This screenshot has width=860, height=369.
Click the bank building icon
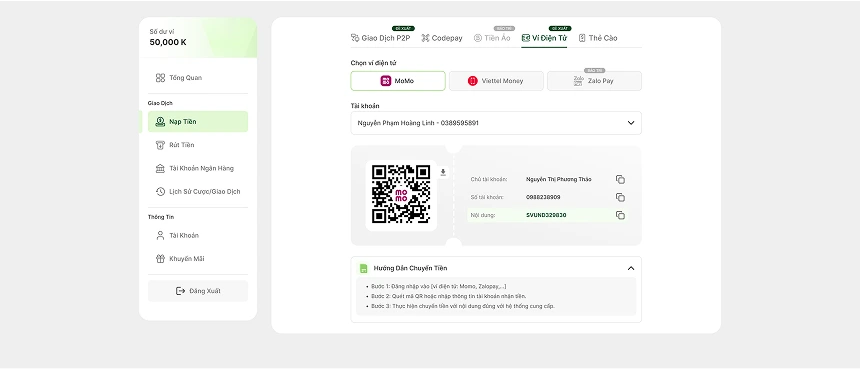coord(160,168)
